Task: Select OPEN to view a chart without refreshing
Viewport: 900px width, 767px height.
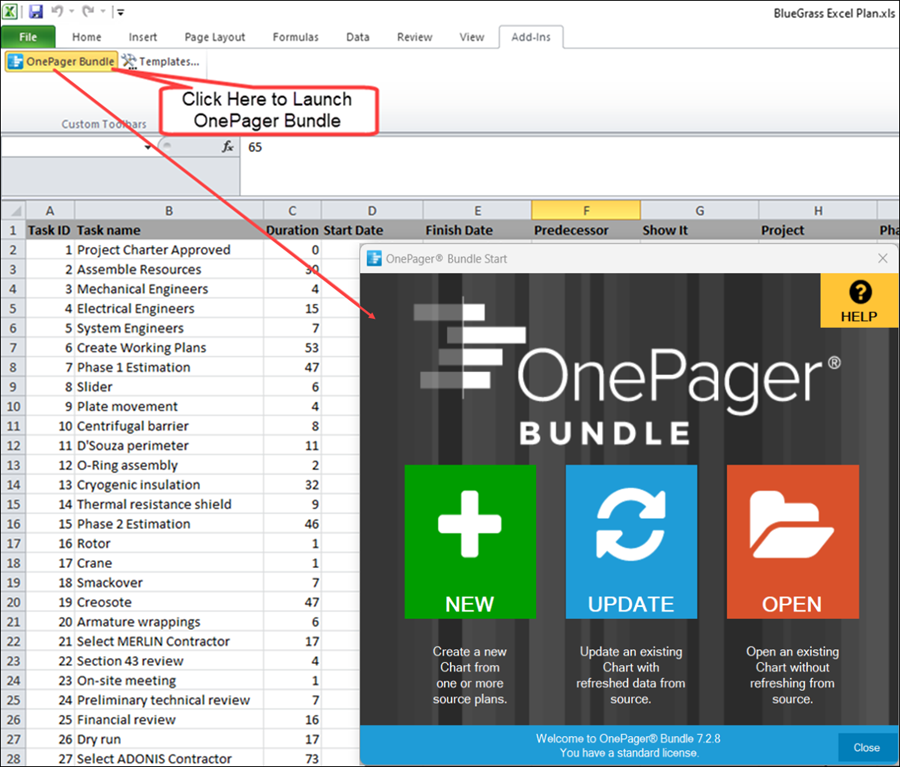Action: 792,541
